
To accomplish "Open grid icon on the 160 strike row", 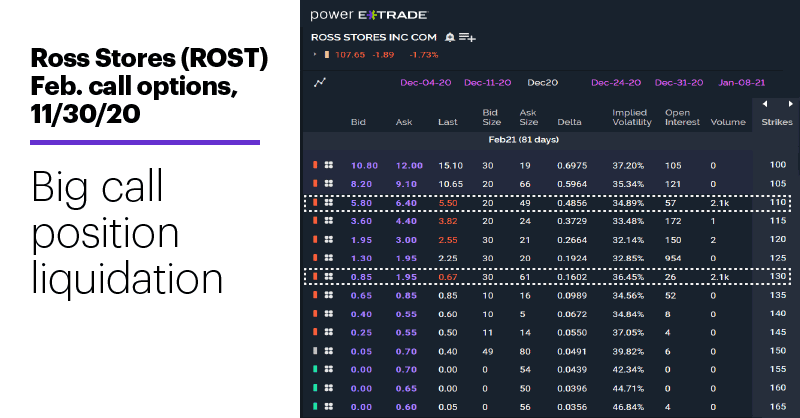I will click(329, 388).
